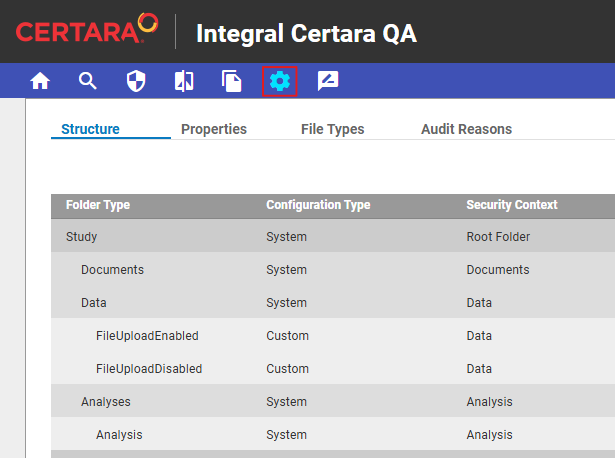
Task: Click the Security Context column header
Action: (x=512, y=205)
